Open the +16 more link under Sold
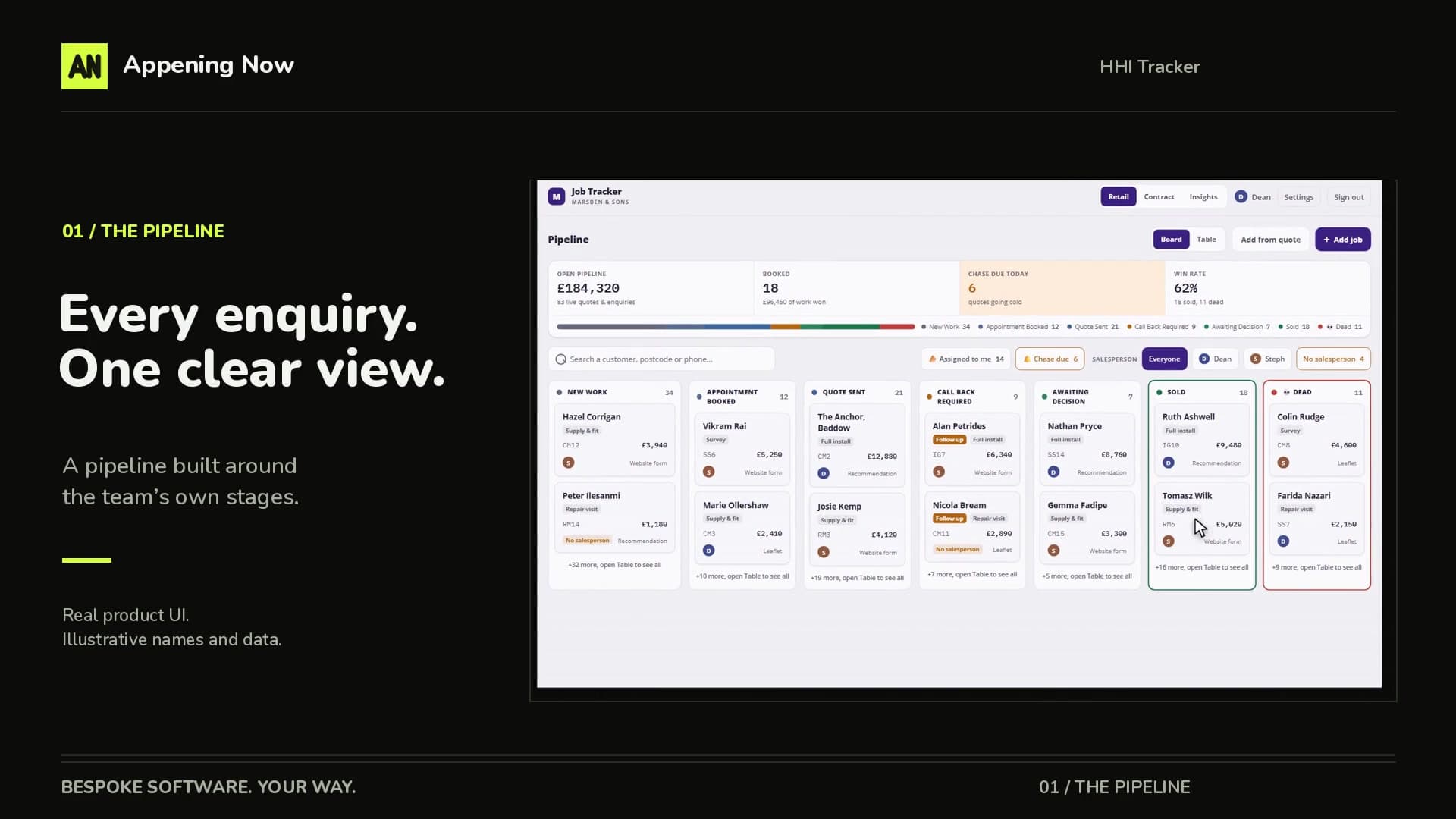 (1202, 567)
